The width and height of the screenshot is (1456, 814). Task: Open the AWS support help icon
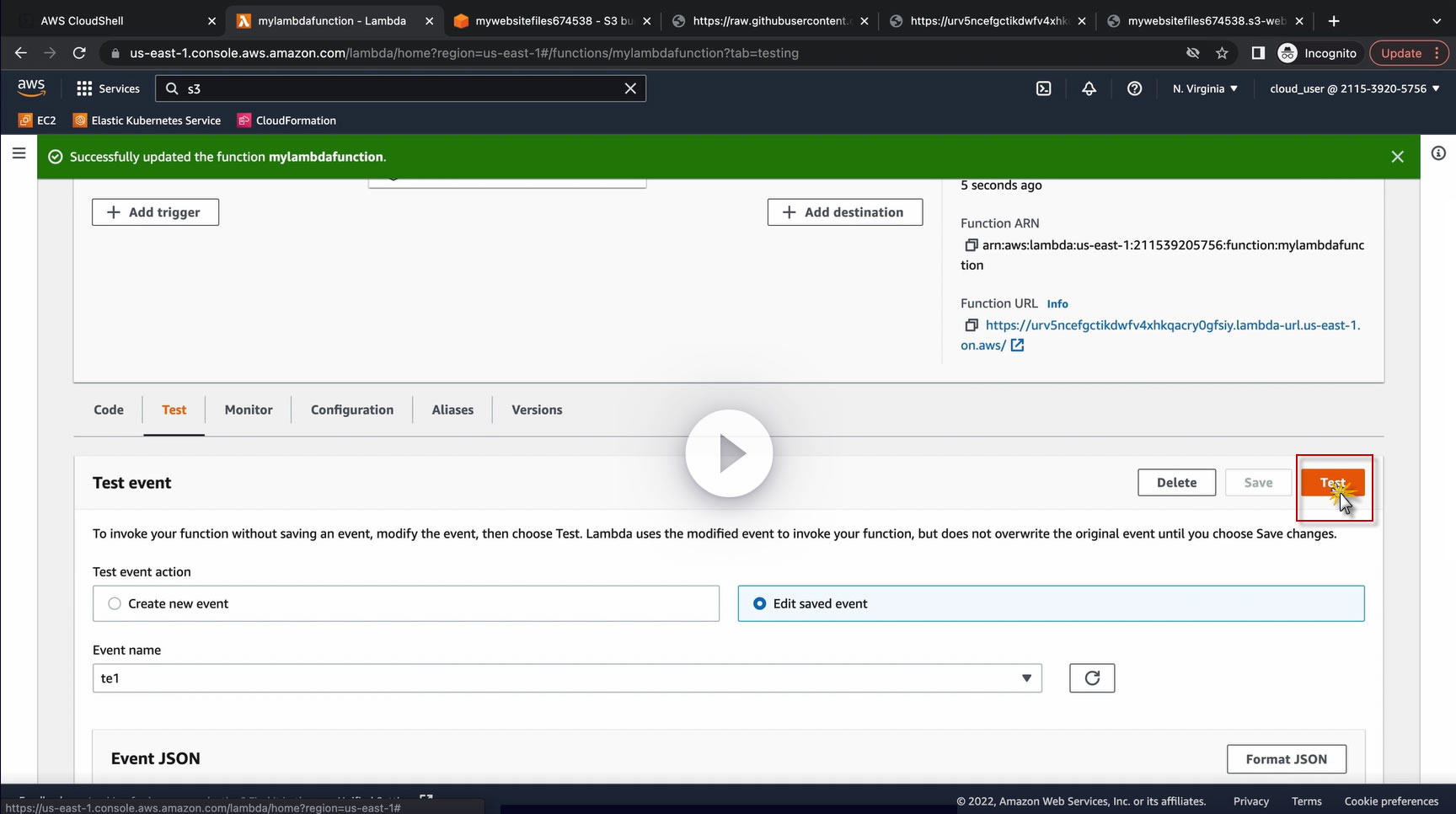pos(1134,88)
